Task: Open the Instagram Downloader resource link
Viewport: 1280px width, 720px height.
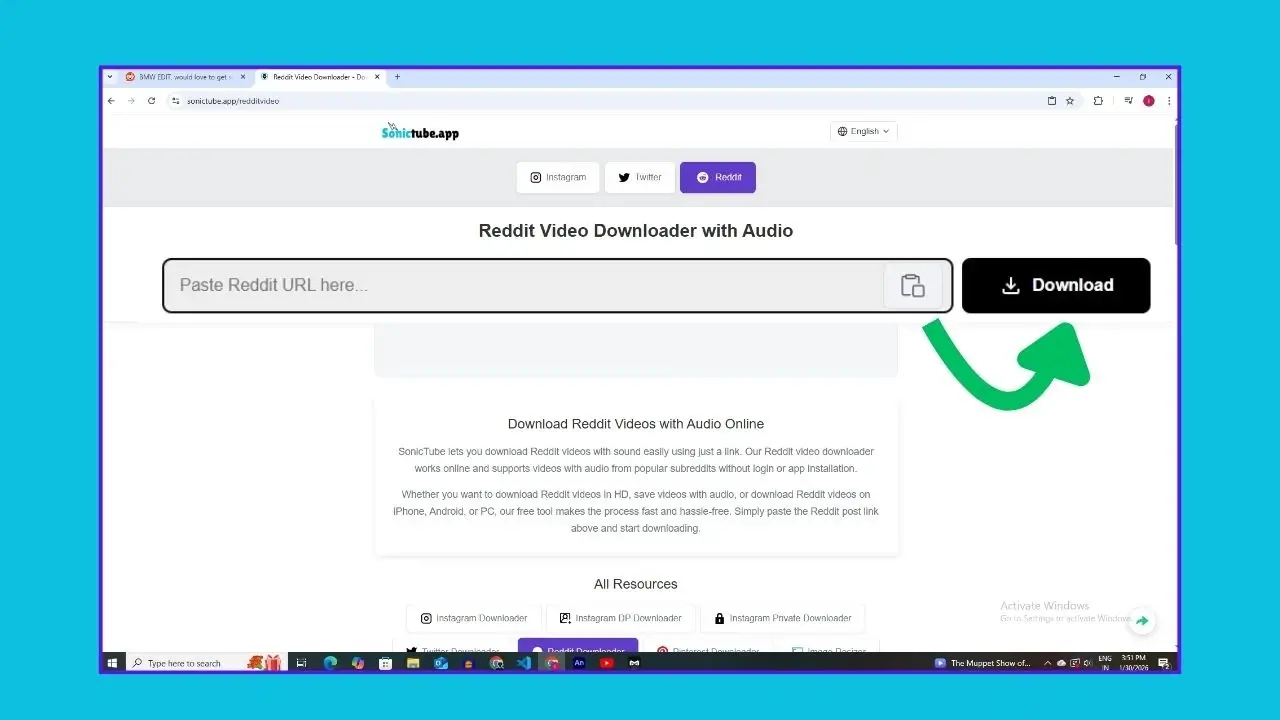Action: 474,618
